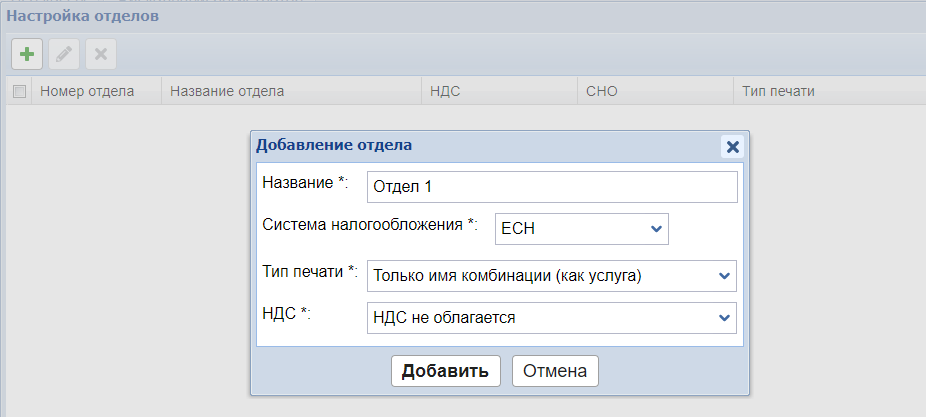Image resolution: width=926 pixels, height=417 pixels.
Task: Toggle the select-all checkbox in table header
Action: click(x=19, y=91)
